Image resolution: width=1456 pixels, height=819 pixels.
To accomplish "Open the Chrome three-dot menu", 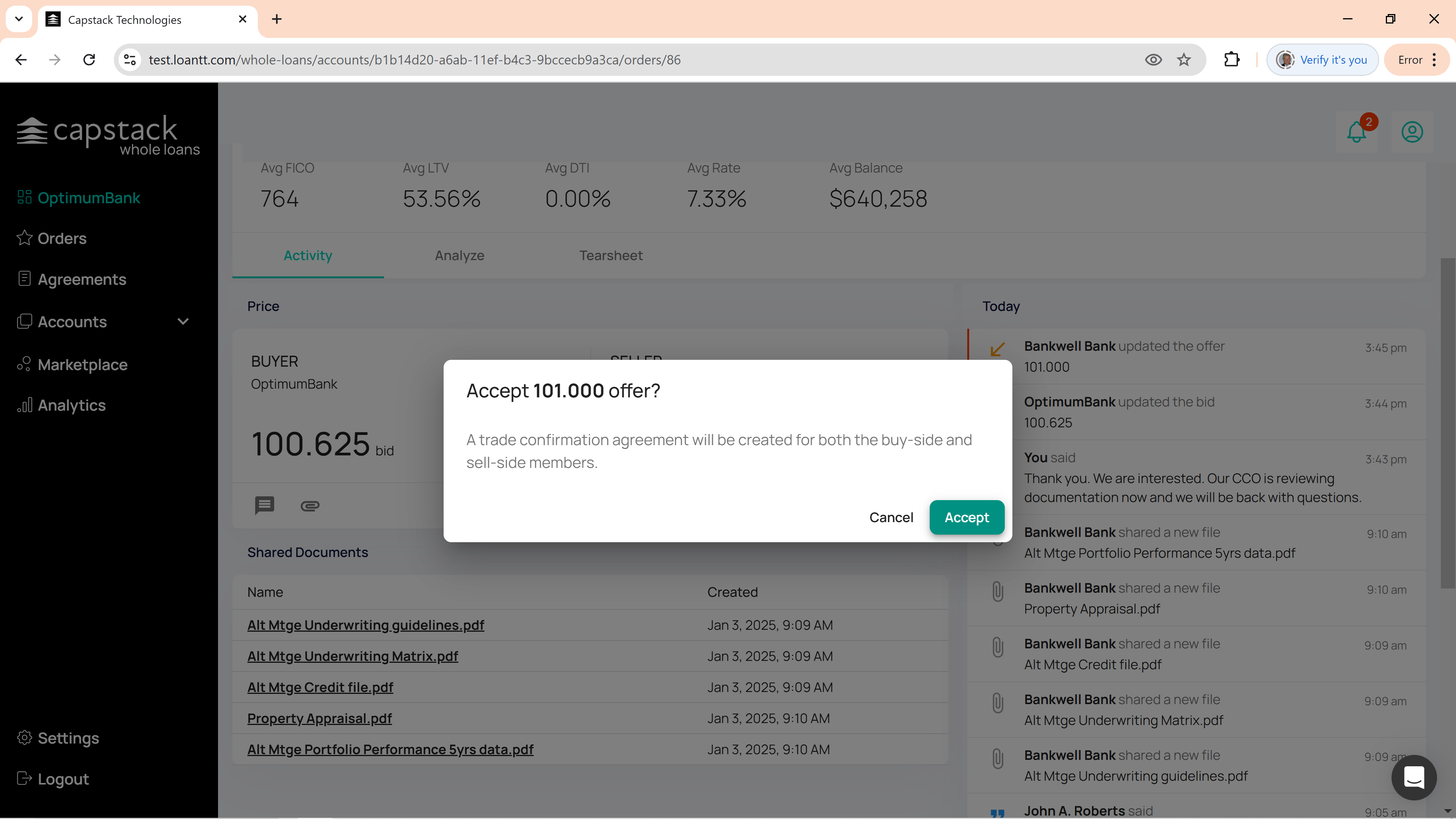I will coord(1434,60).
